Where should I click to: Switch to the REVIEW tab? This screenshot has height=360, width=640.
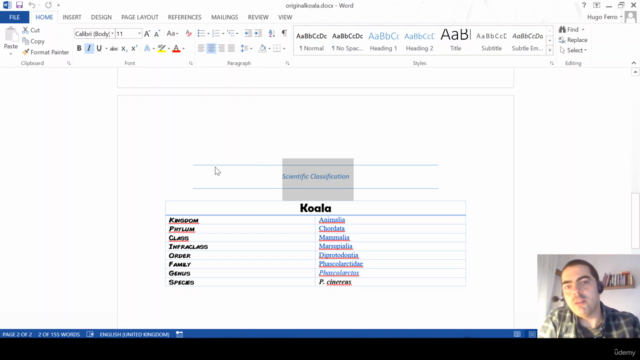258,17
